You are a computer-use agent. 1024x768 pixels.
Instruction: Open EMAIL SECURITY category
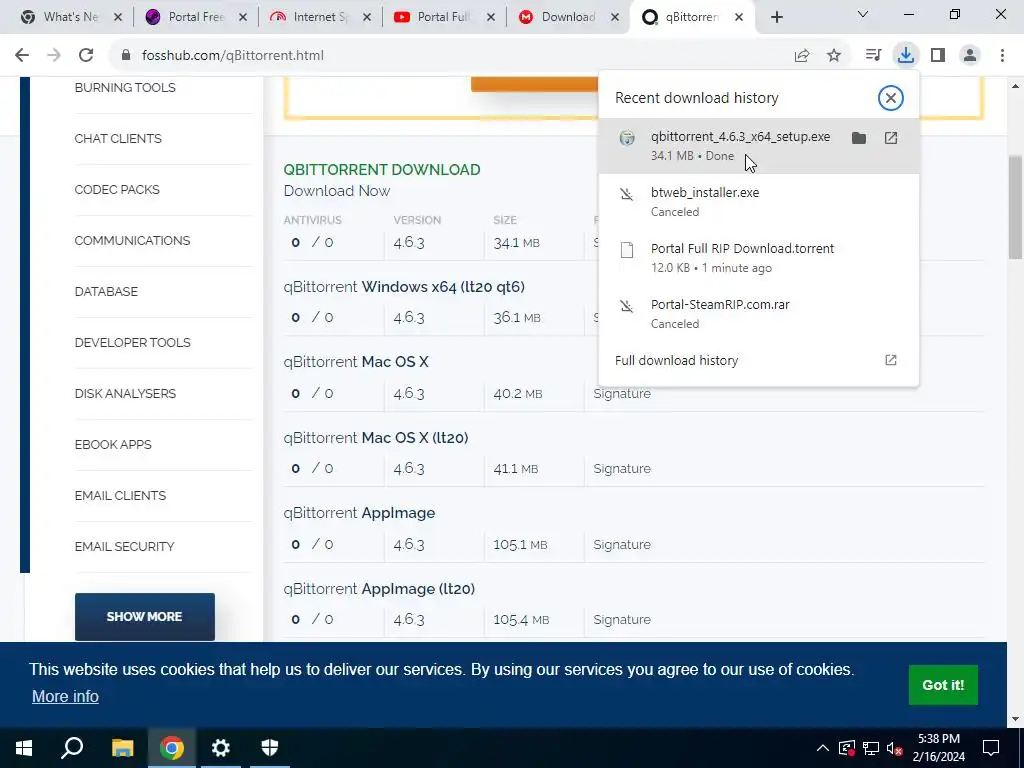(x=124, y=546)
